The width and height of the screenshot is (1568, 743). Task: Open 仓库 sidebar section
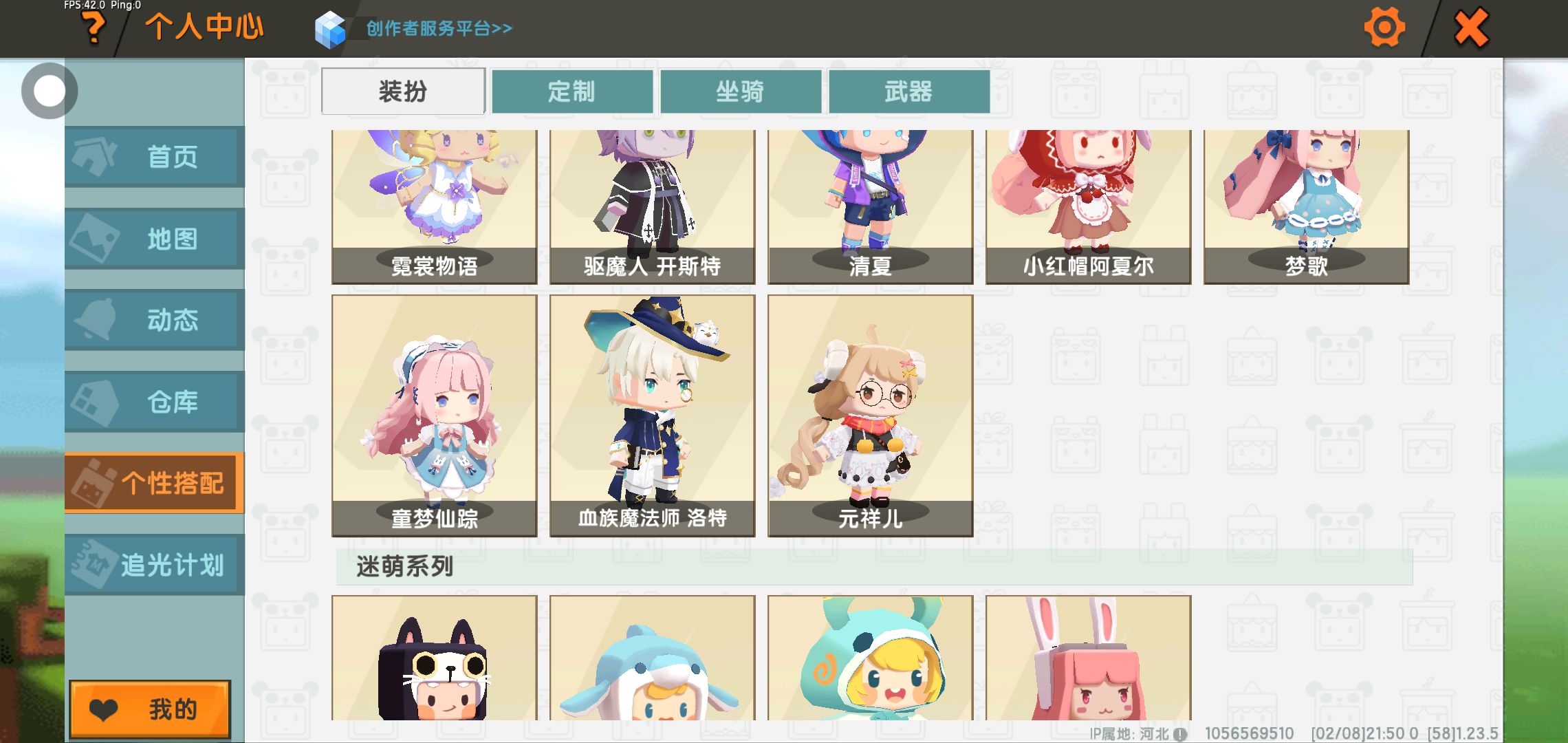point(155,402)
